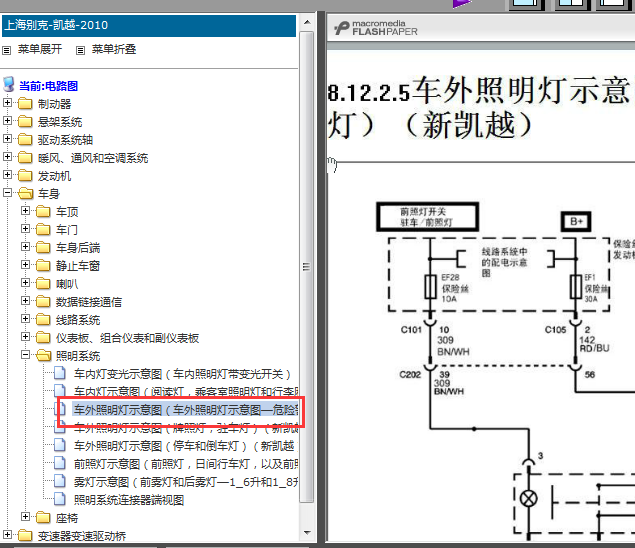Click the 当前:电路图 heading link
Screen dimensions: 635x548
[49, 86]
